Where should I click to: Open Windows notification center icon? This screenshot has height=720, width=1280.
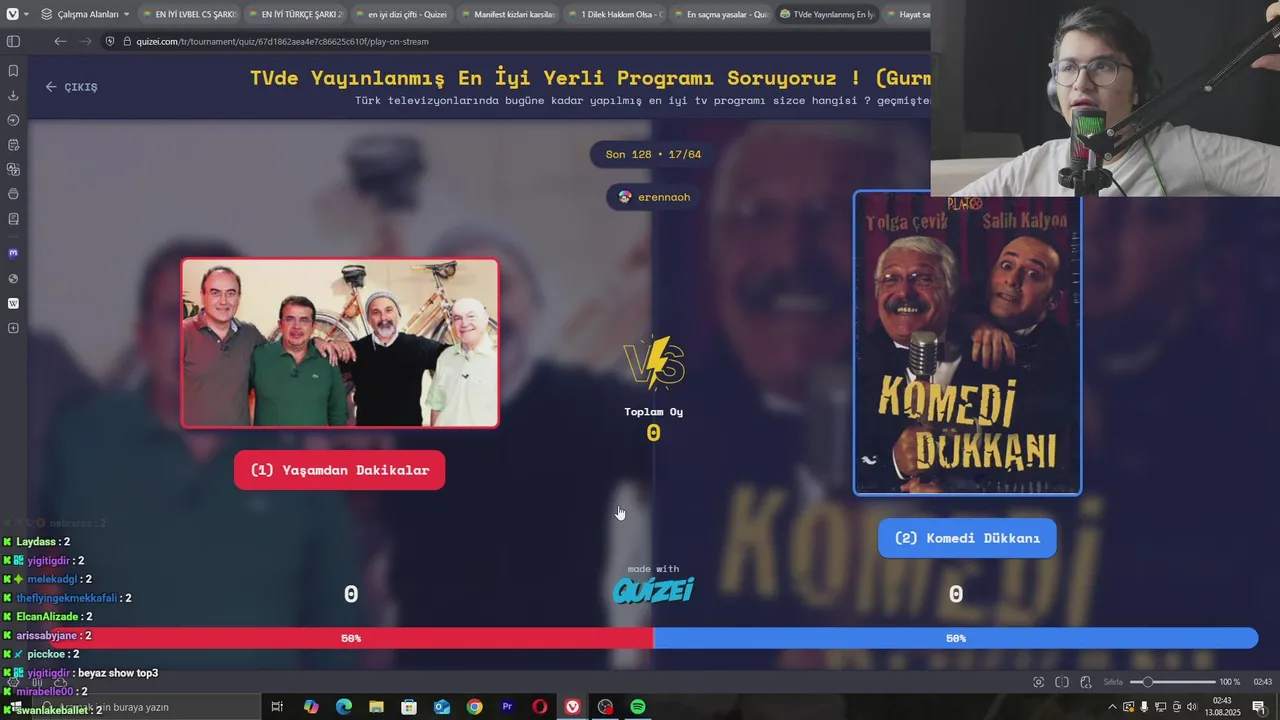[1259, 707]
